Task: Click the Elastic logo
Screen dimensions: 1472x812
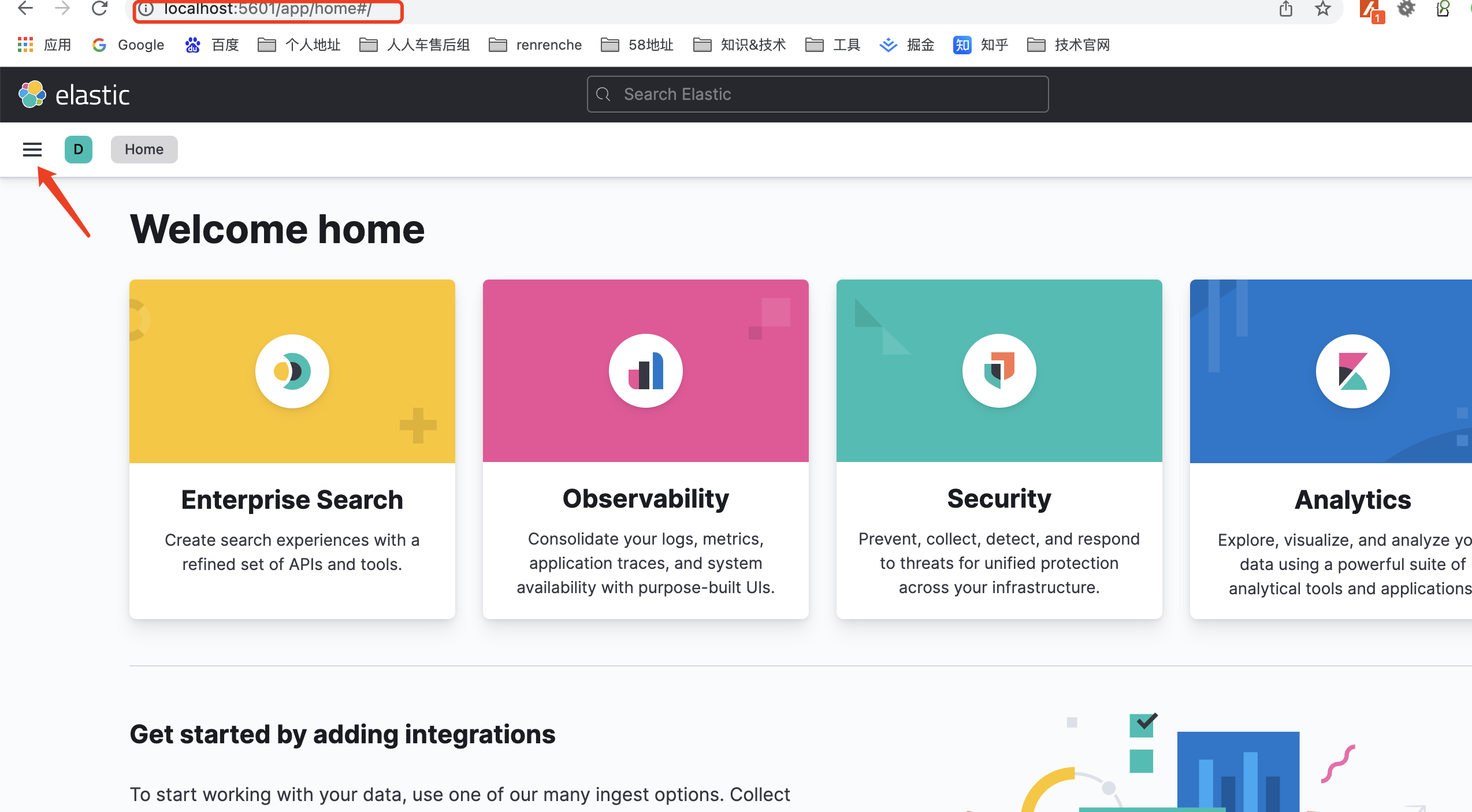Action: [x=74, y=94]
